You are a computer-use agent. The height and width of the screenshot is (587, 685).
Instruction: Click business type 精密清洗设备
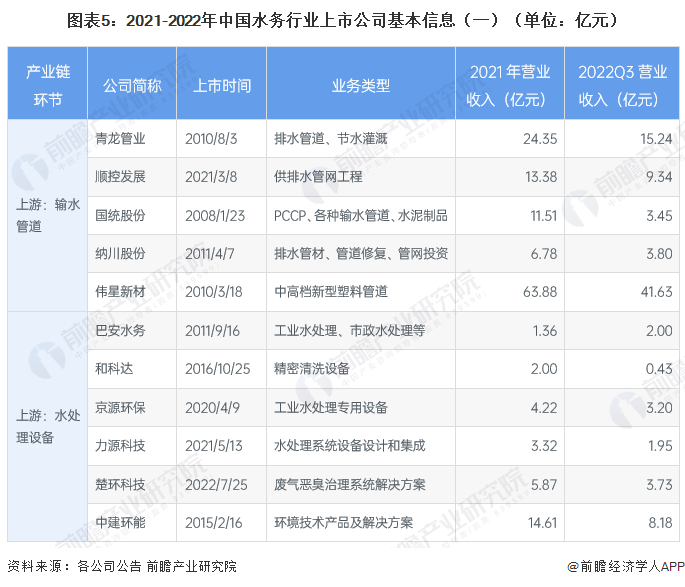pos(311,369)
